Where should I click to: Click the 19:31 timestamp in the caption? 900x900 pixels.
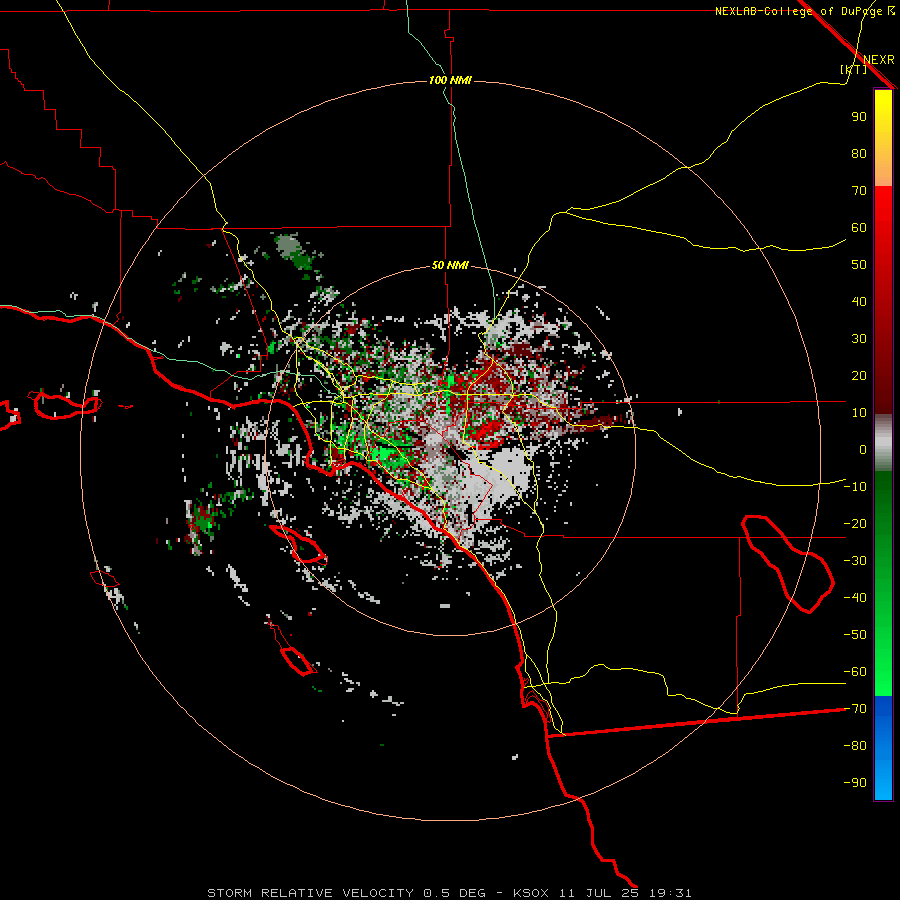coord(670,893)
